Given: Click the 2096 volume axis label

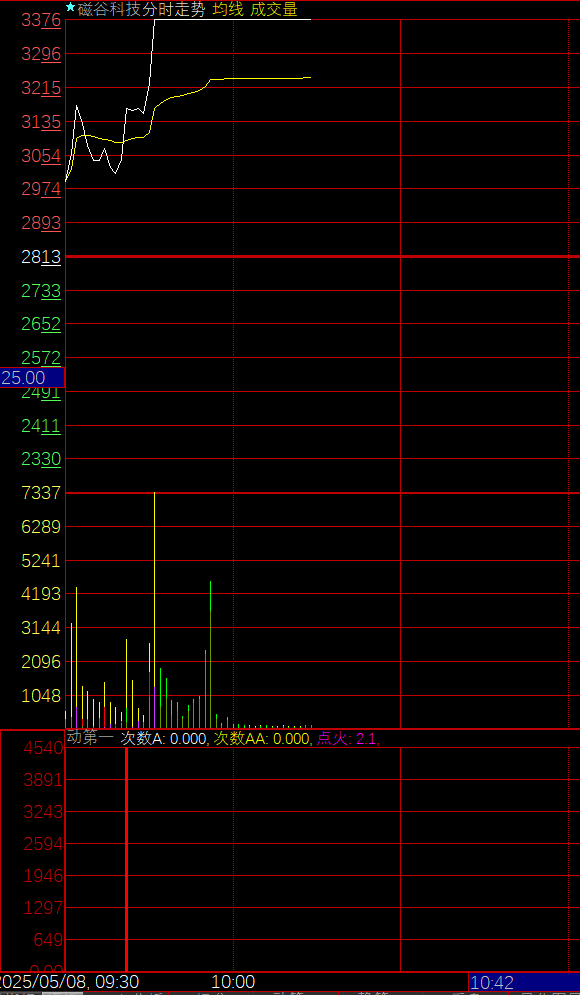Looking at the screenshot, I should 41,662.
